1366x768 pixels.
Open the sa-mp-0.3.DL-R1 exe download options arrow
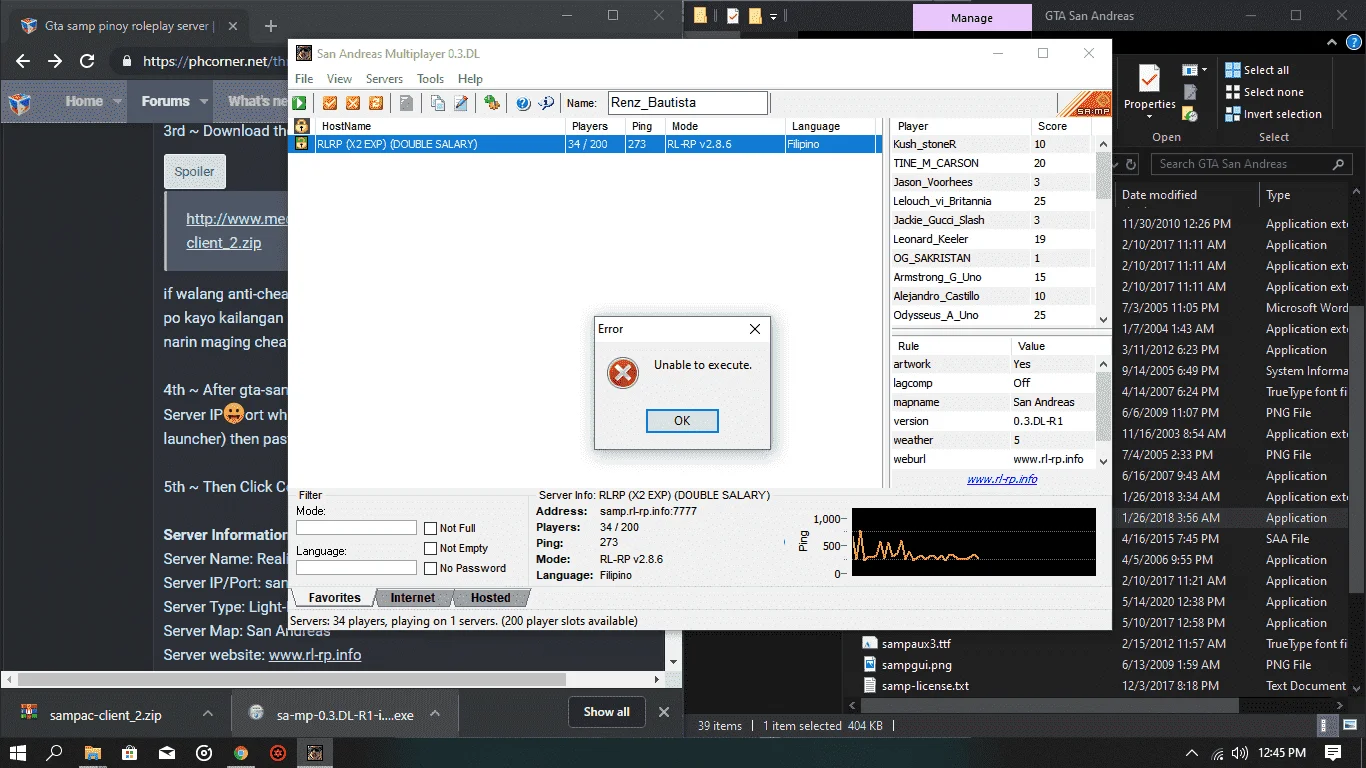[435, 714]
